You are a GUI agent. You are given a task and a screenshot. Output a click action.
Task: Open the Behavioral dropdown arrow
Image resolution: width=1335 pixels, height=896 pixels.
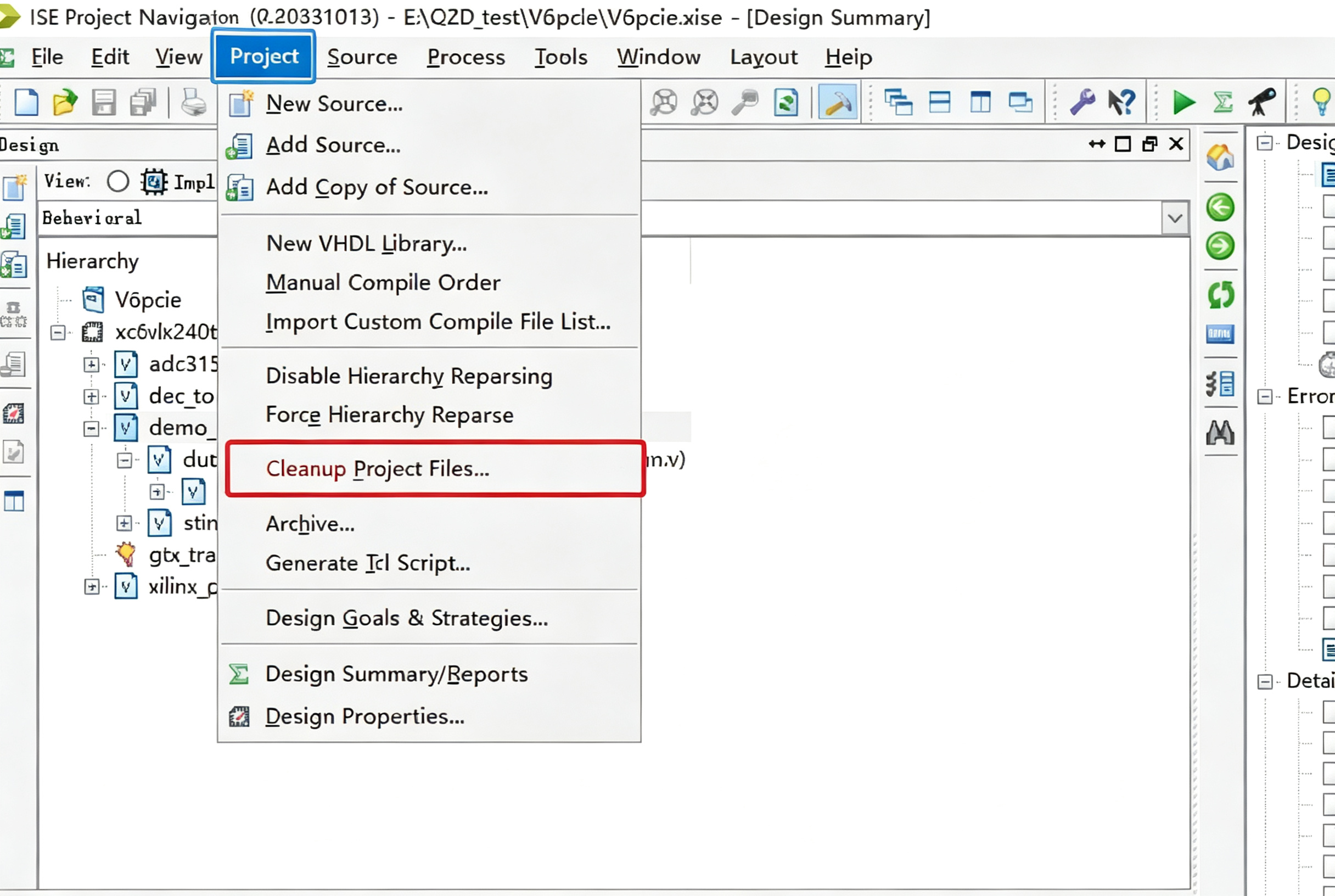click(x=1175, y=218)
